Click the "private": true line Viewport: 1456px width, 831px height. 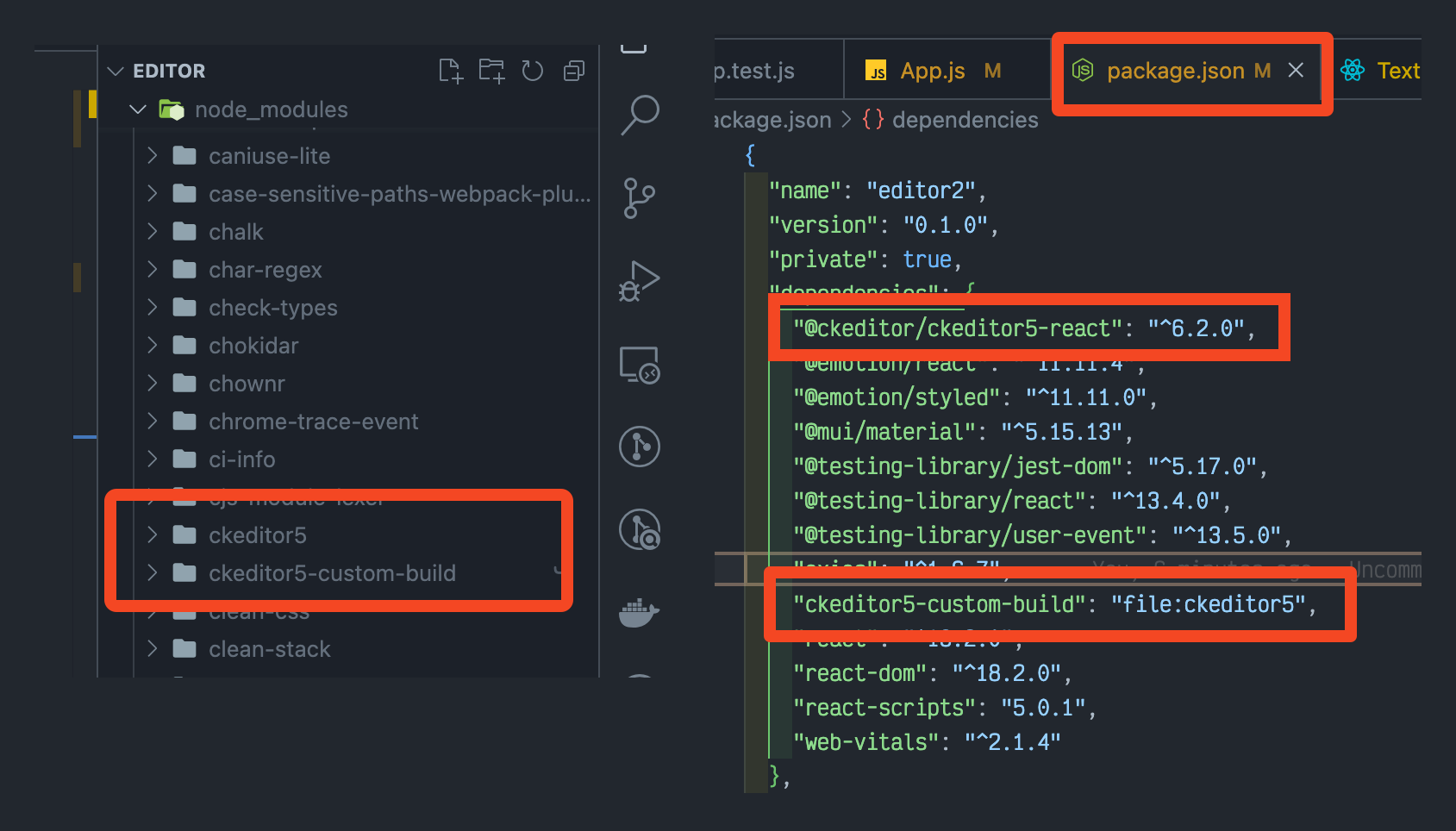pos(865,259)
